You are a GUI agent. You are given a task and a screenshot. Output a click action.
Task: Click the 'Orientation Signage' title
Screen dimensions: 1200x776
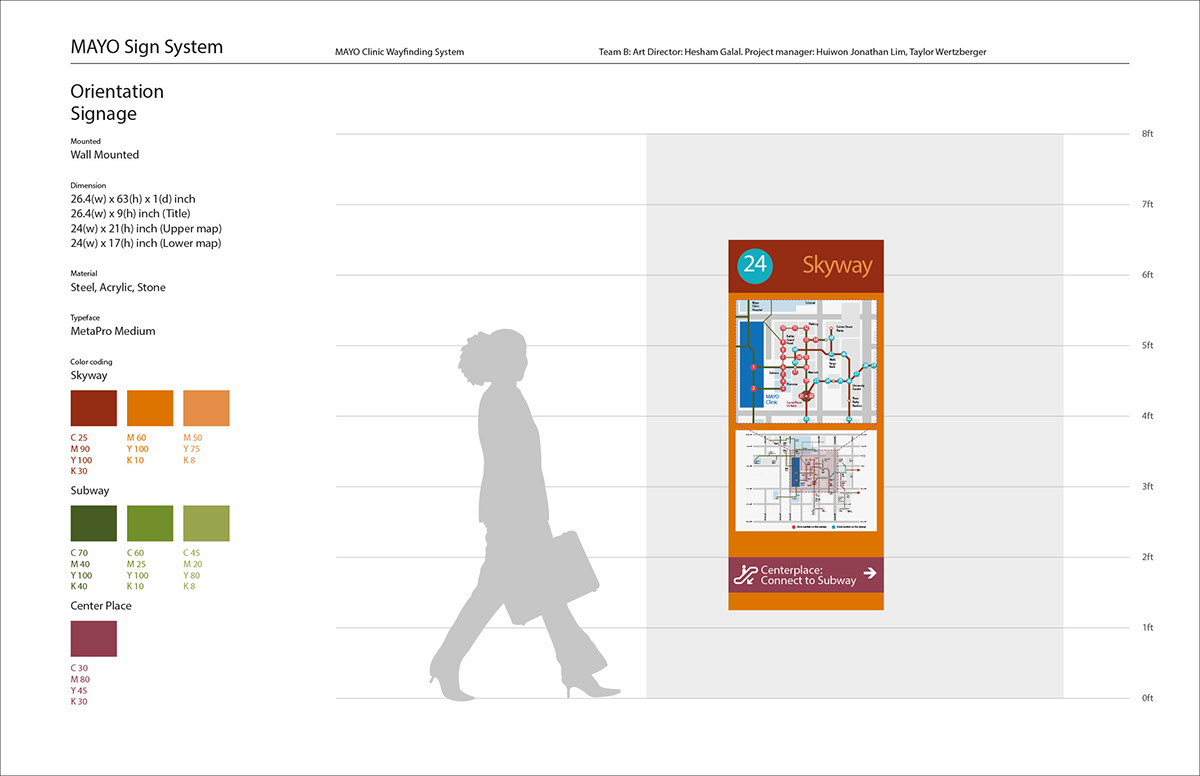point(117,102)
